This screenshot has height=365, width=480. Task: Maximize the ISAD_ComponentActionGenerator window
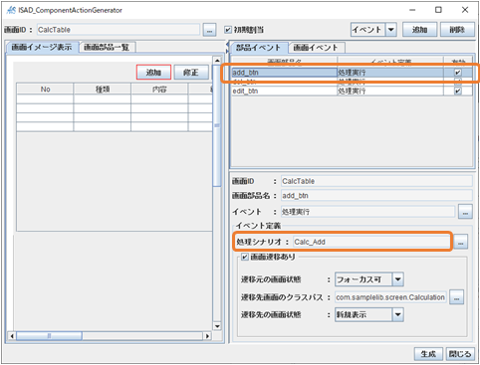coord(438,10)
